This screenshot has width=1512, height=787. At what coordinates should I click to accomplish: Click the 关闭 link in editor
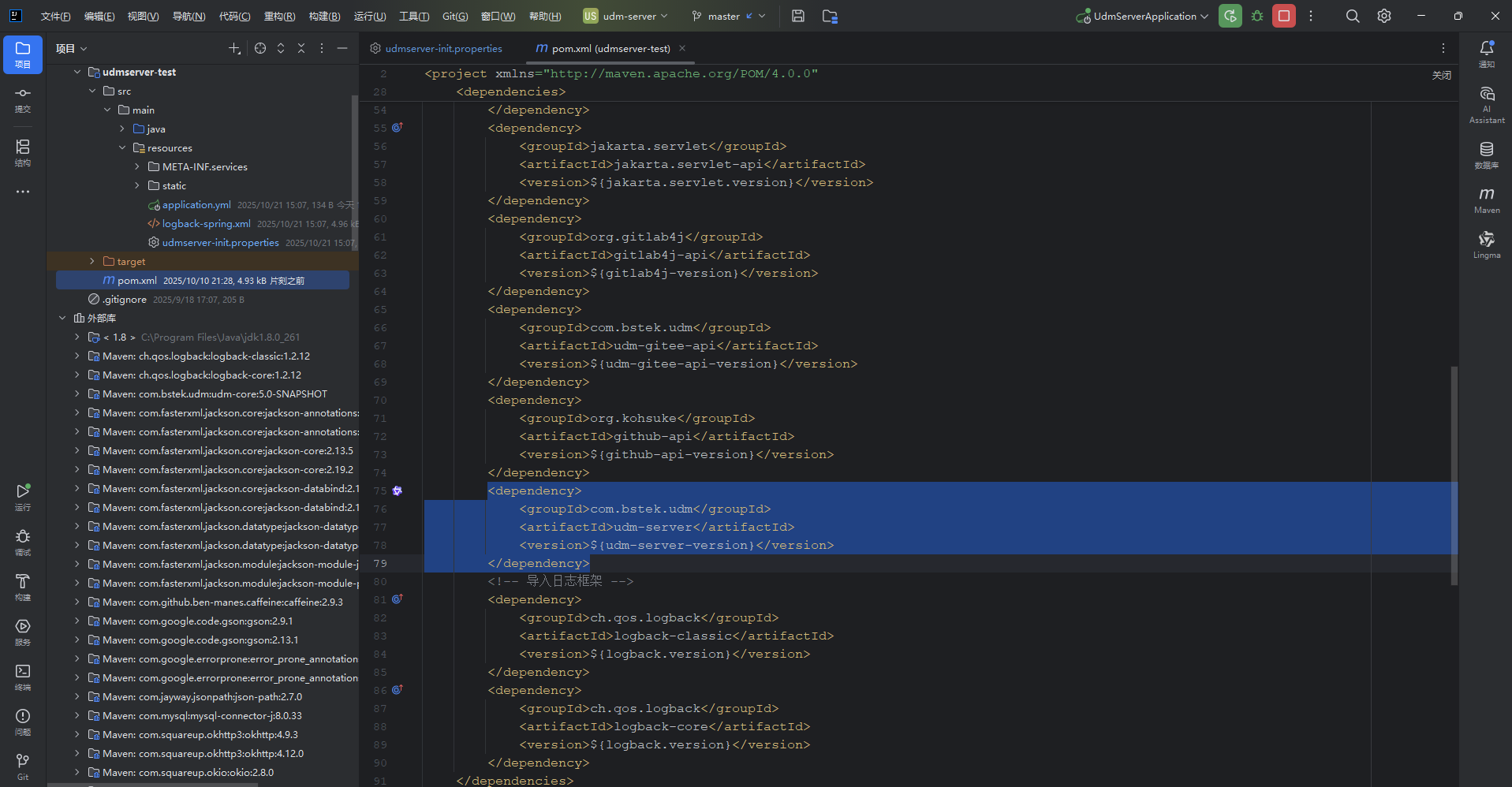pyautogui.click(x=1441, y=75)
